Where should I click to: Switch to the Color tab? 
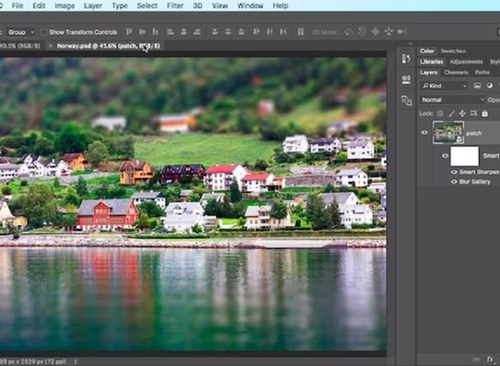[x=427, y=51]
